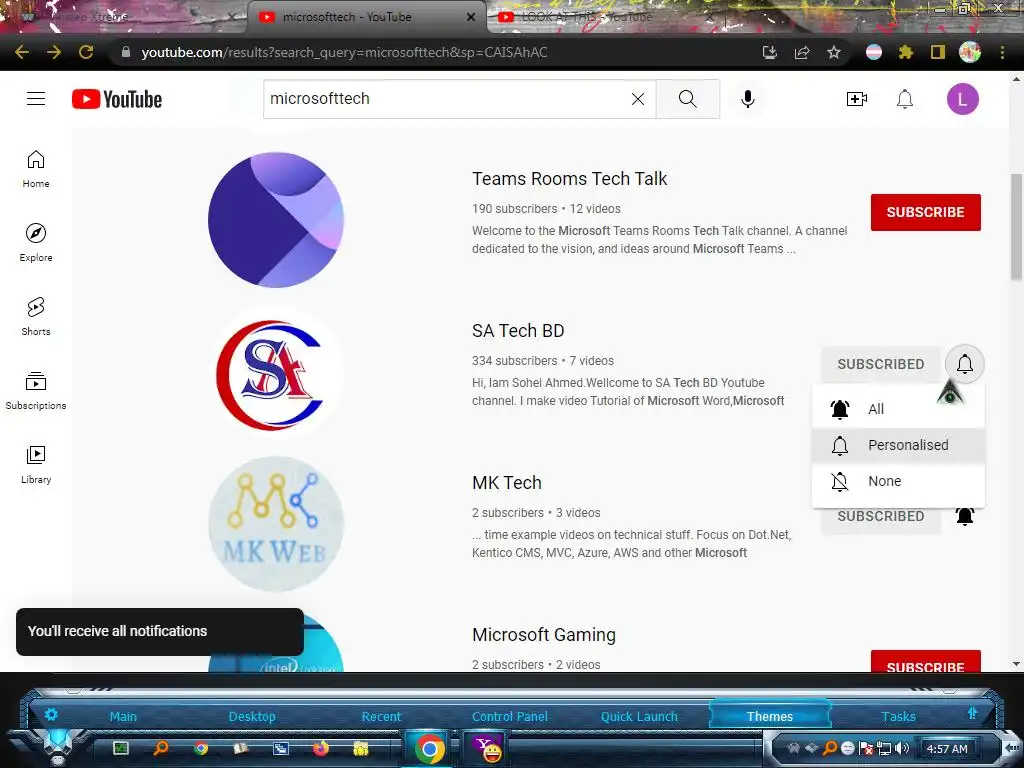Click Teams Rooms Tech Talk channel avatar
This screenshot has width=1024, height=768.
276,220
